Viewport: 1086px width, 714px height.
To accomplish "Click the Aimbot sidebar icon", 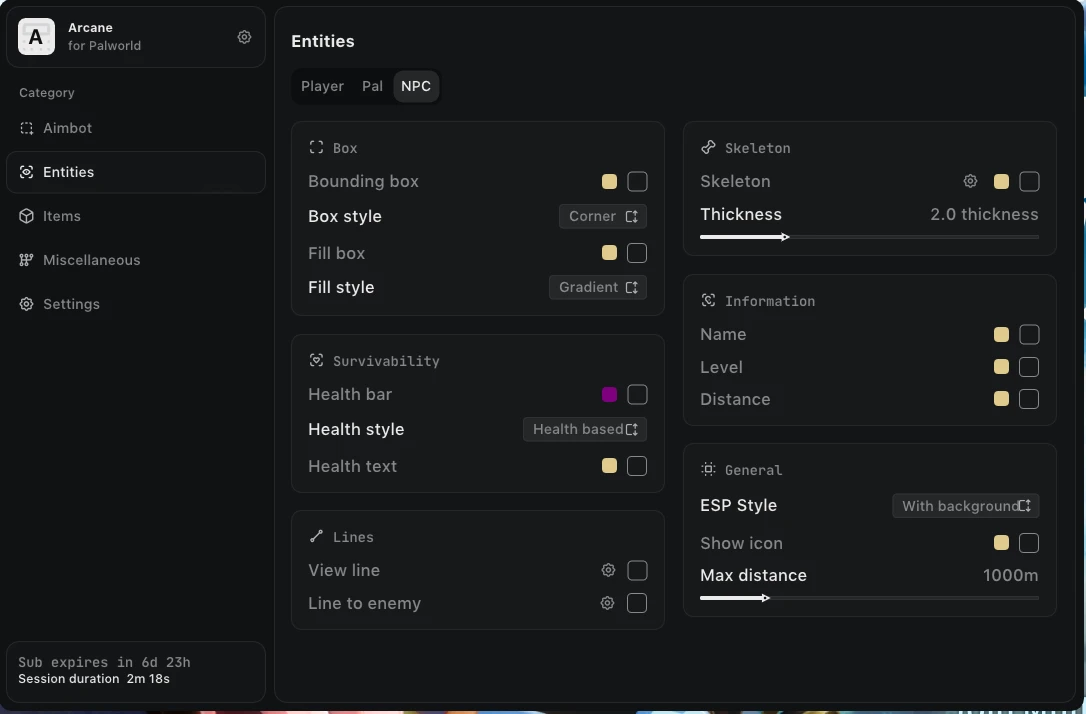I will (x=26, y=128).
